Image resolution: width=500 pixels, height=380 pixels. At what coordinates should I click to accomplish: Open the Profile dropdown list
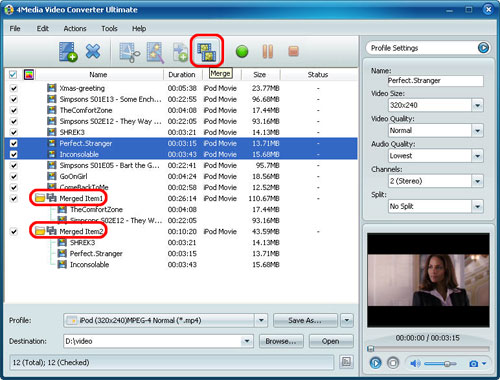coord(261,321)
